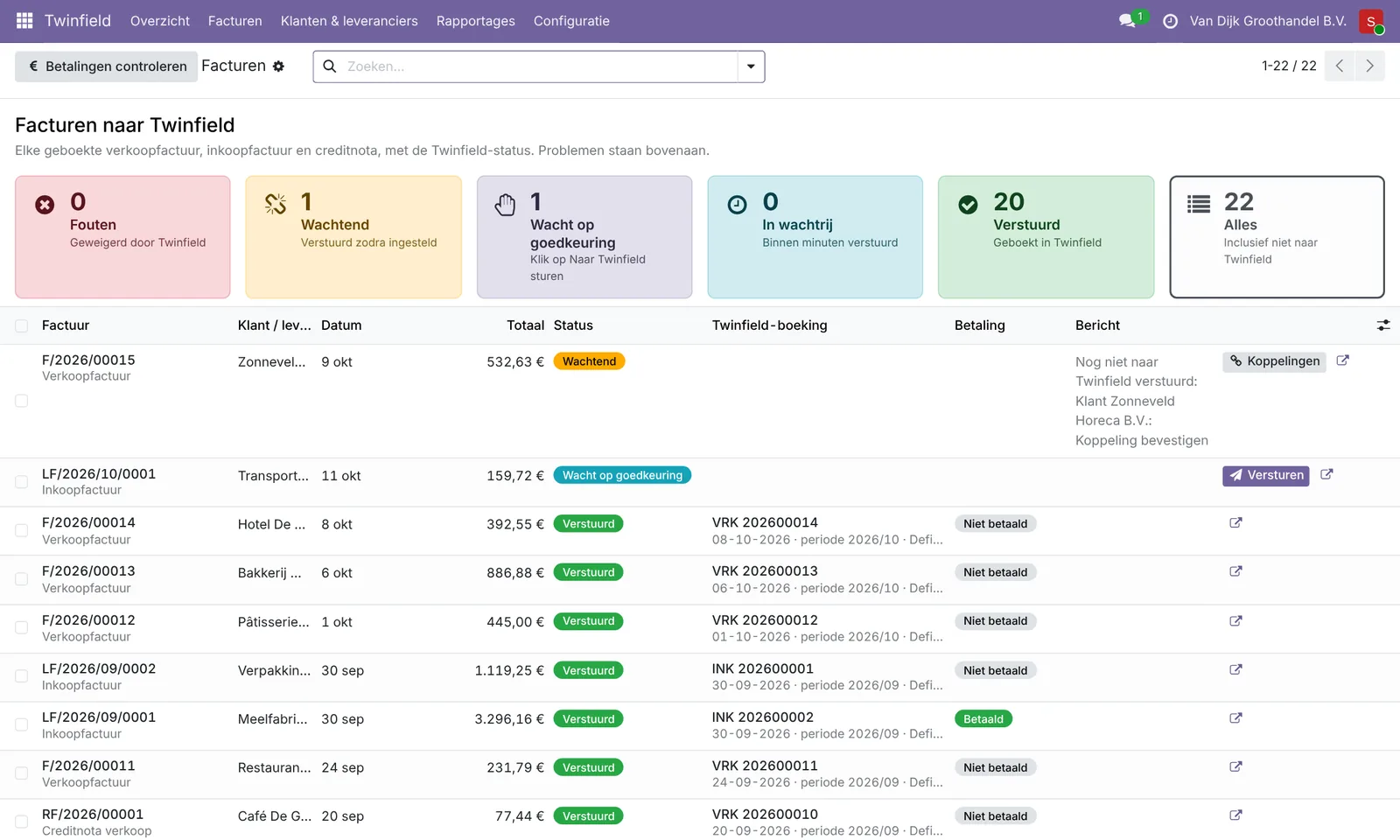The width and height of the screenshot is (1400, 840).
Task: Open external link for LF/2026/09/0001
Action: pyautogui.click(x=1235, y=718)
